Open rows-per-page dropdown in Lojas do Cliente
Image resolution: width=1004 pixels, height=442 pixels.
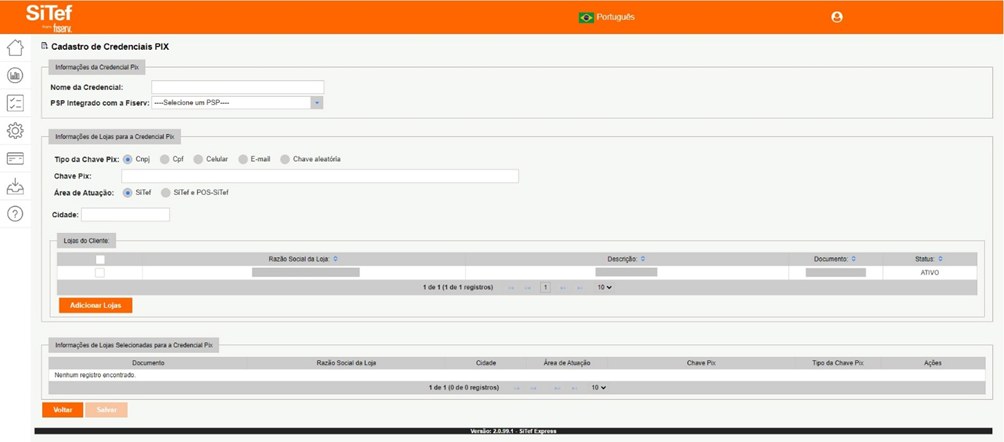[x=604, y=287]
